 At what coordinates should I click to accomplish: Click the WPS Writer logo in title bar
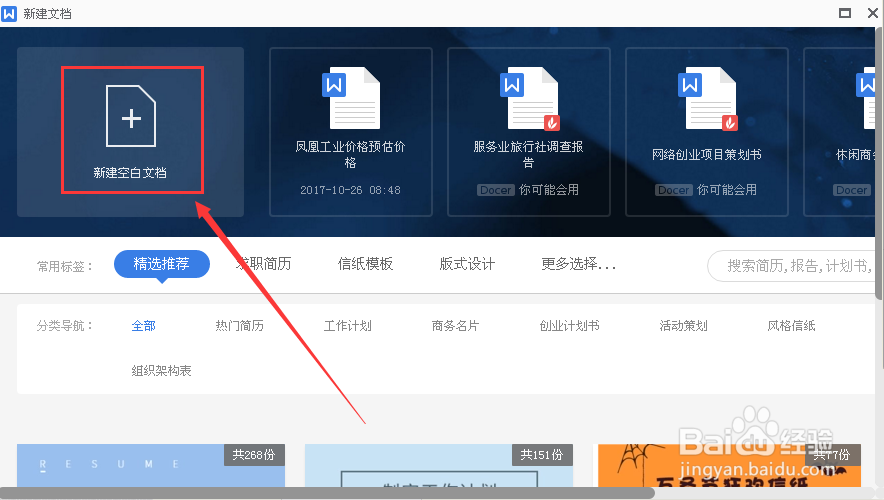[9, 13]
